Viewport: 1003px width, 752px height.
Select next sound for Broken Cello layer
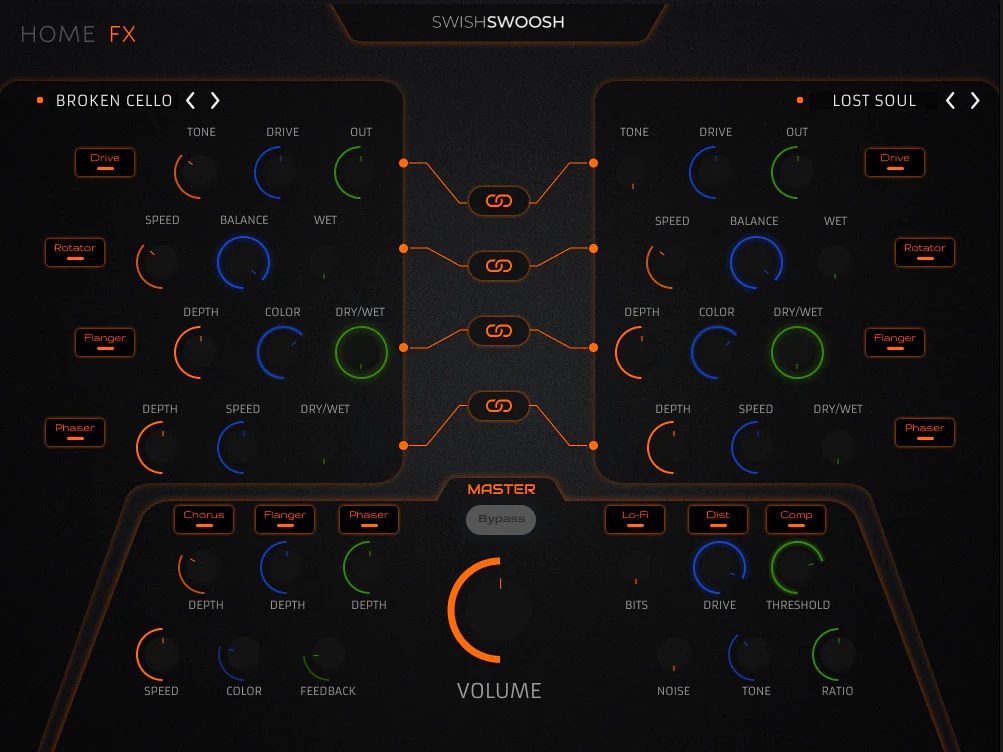(215, 100)
